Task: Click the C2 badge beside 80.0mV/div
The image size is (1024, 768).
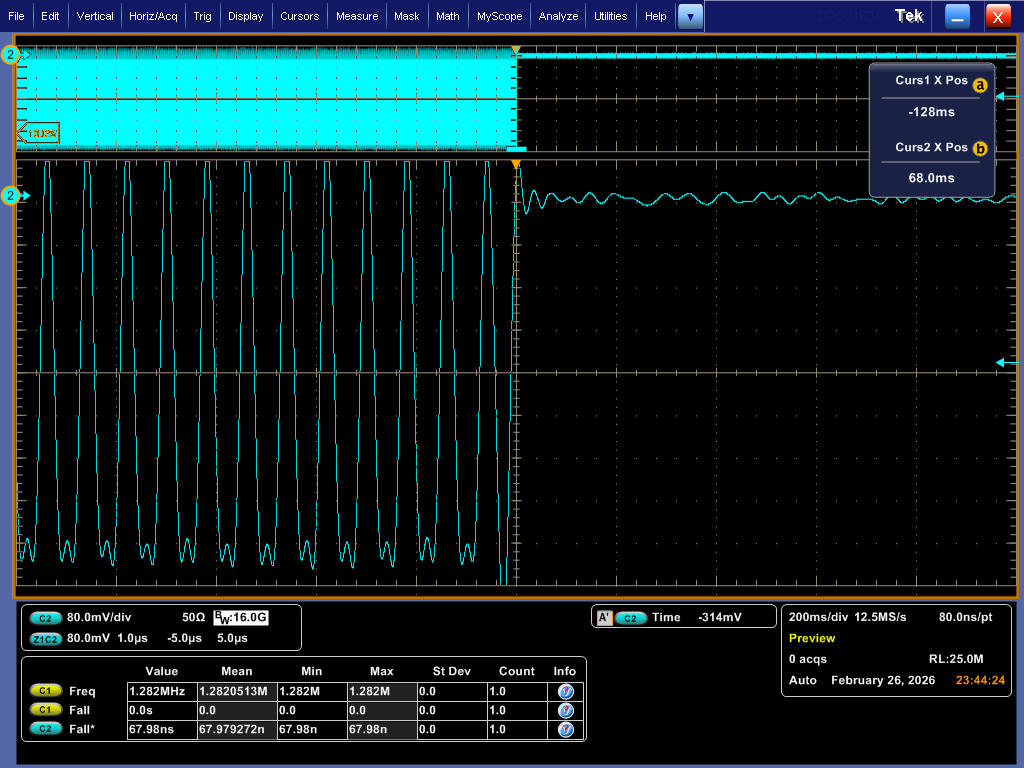Action: click(46, 618)
